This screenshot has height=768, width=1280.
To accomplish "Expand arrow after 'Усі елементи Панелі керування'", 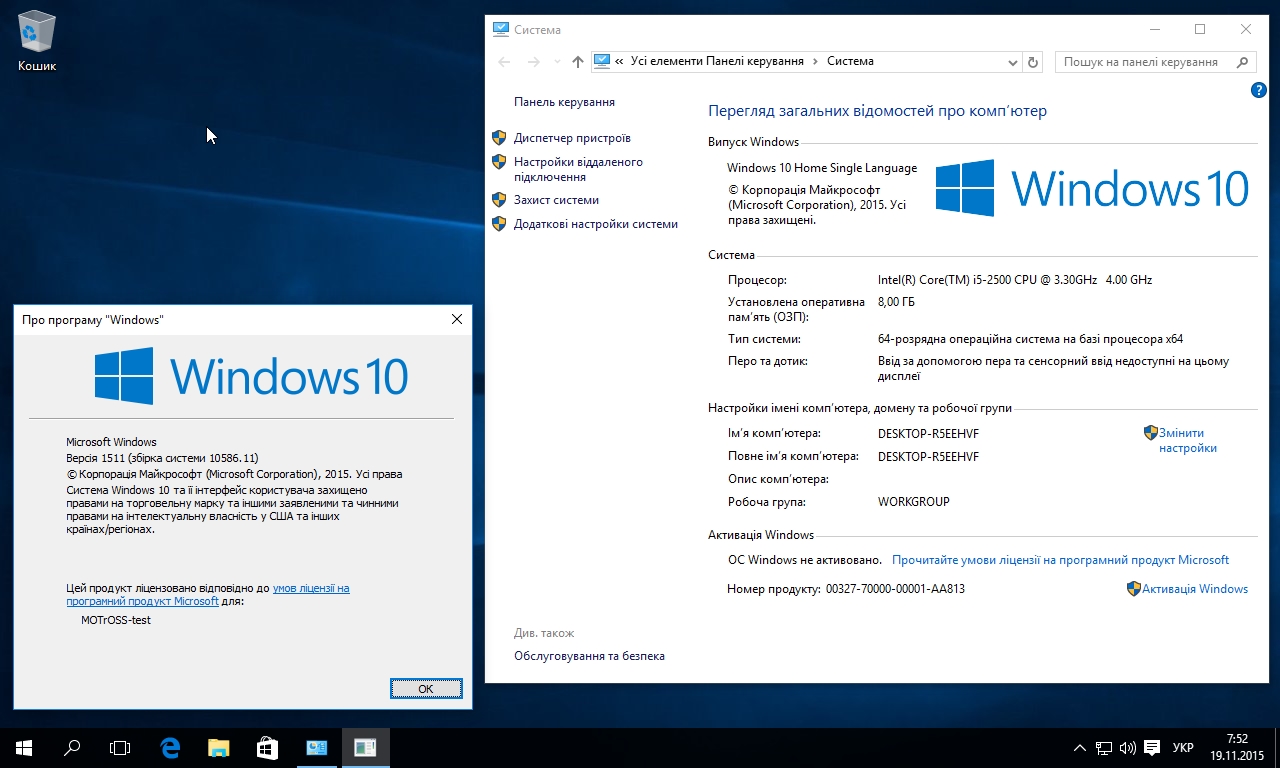I will [815, 61].
